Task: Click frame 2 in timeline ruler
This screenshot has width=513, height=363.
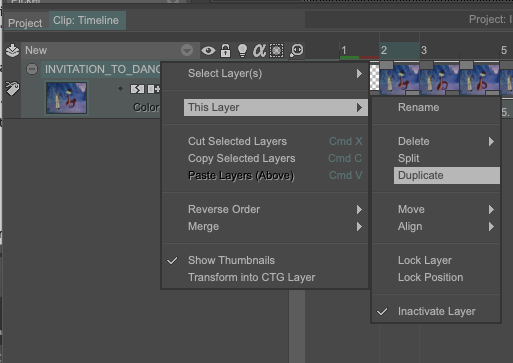Action: (399, 51)
